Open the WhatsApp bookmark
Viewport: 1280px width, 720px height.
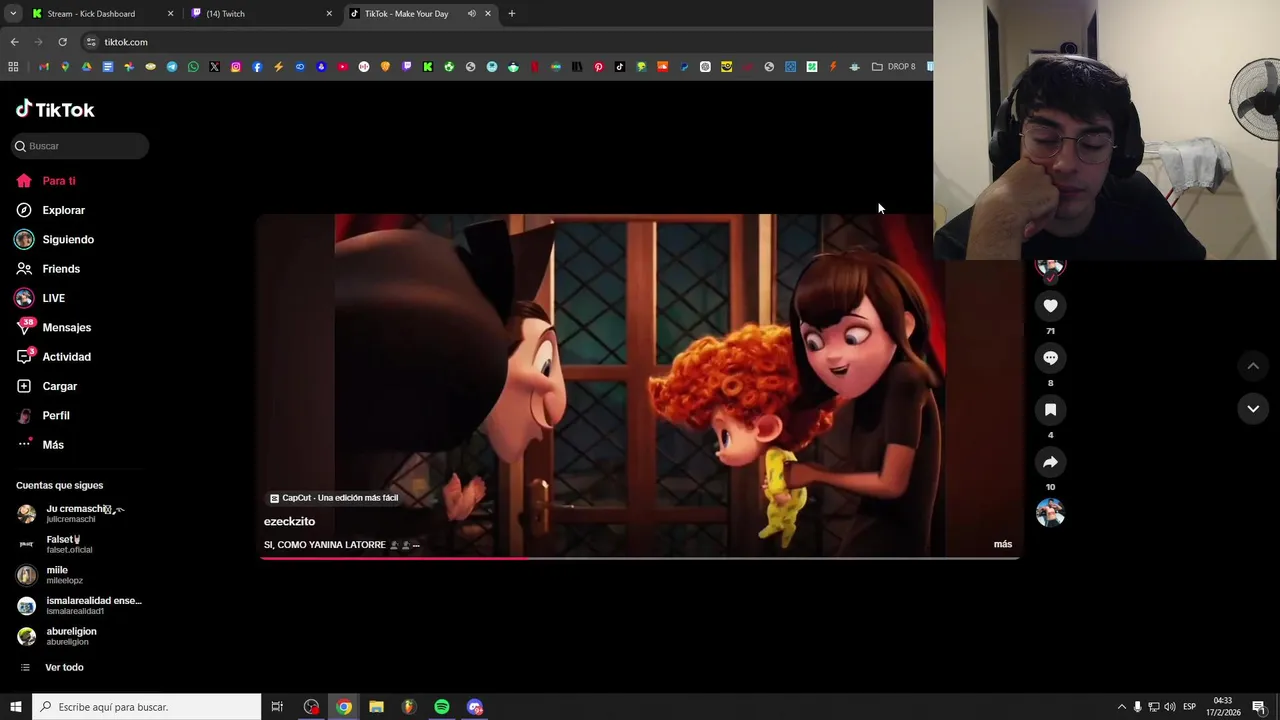click(x=193, y=67)
